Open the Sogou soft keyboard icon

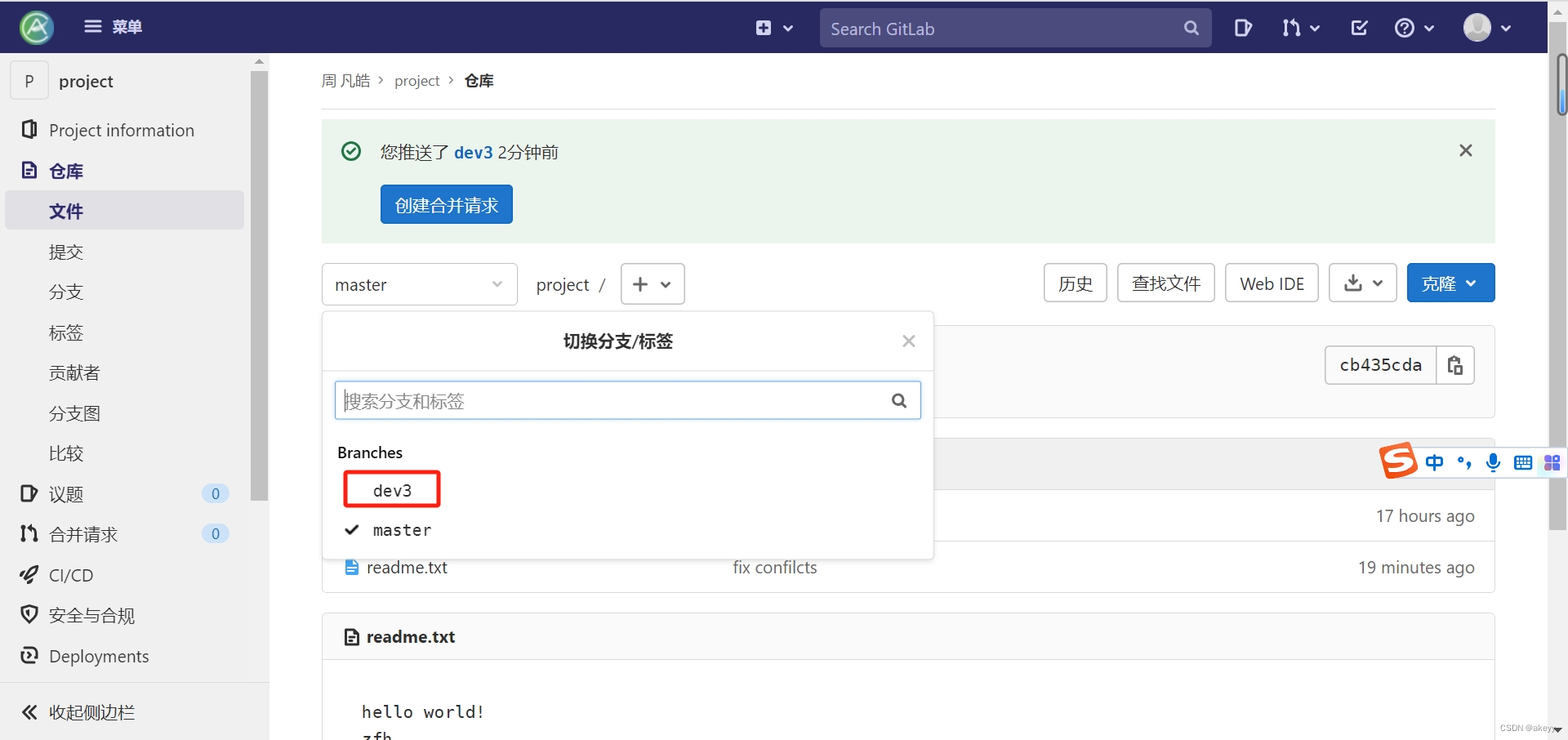pyautogui.click(x=1524, y=462)
